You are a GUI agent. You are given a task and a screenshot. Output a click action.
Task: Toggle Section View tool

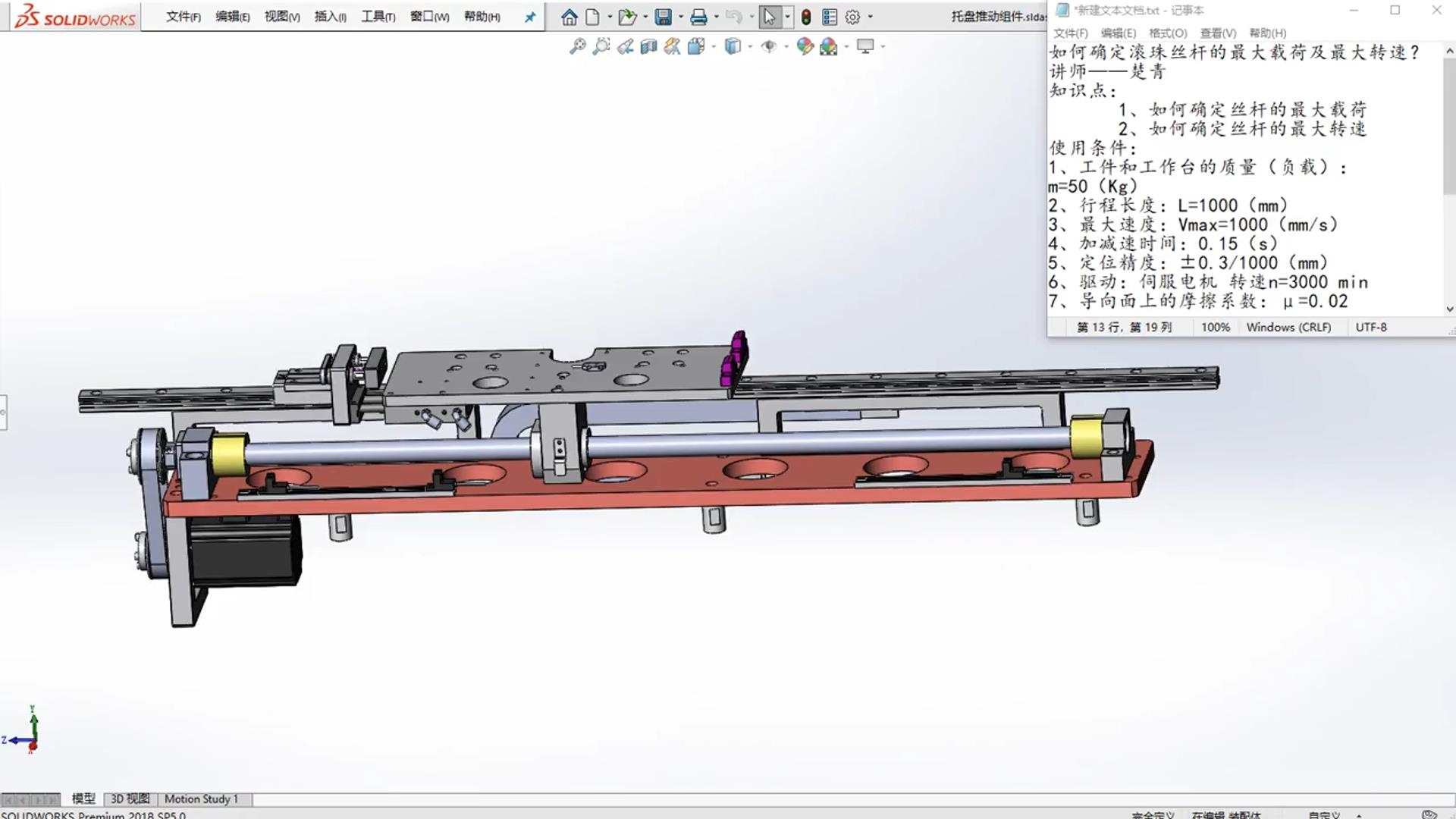[x=648, y=46]
